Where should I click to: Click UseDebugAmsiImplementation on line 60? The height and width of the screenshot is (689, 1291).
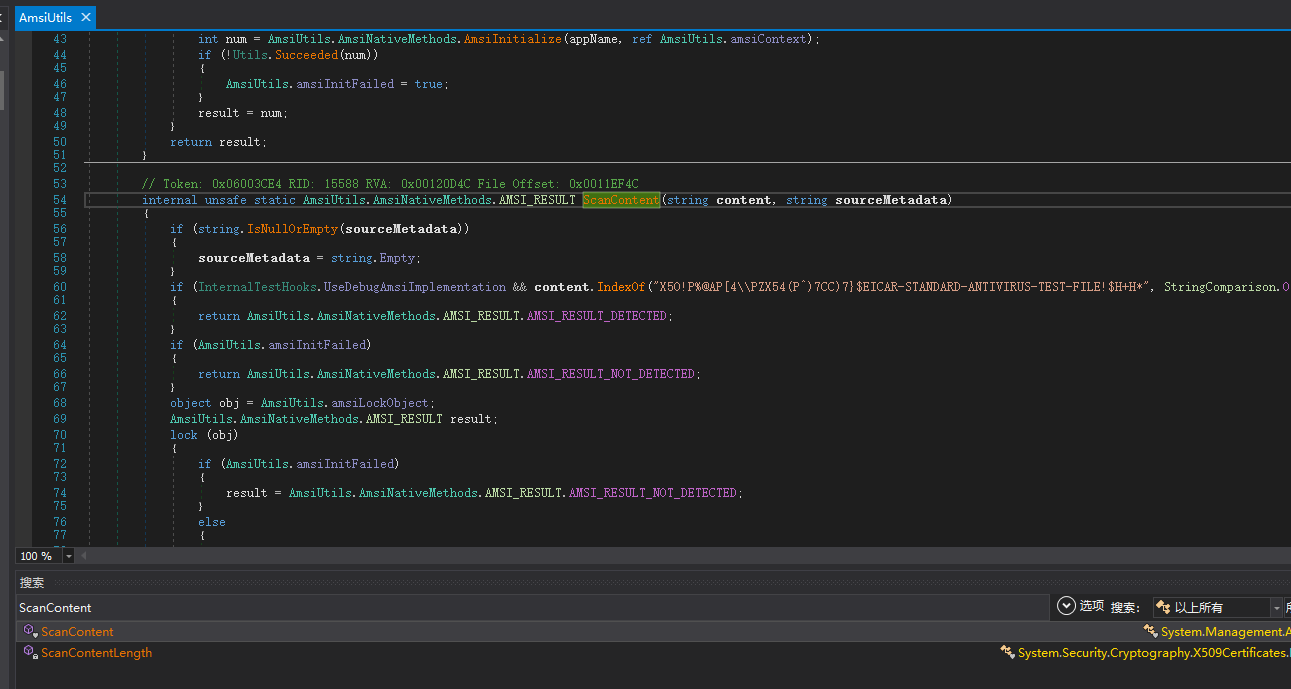click(415, 287)
